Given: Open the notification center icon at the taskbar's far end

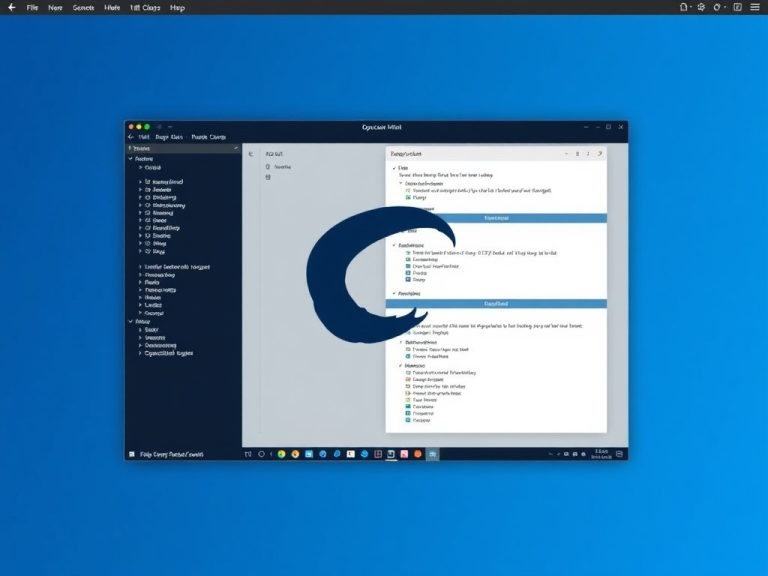Looking at the screenshot, I should point(620,454).
